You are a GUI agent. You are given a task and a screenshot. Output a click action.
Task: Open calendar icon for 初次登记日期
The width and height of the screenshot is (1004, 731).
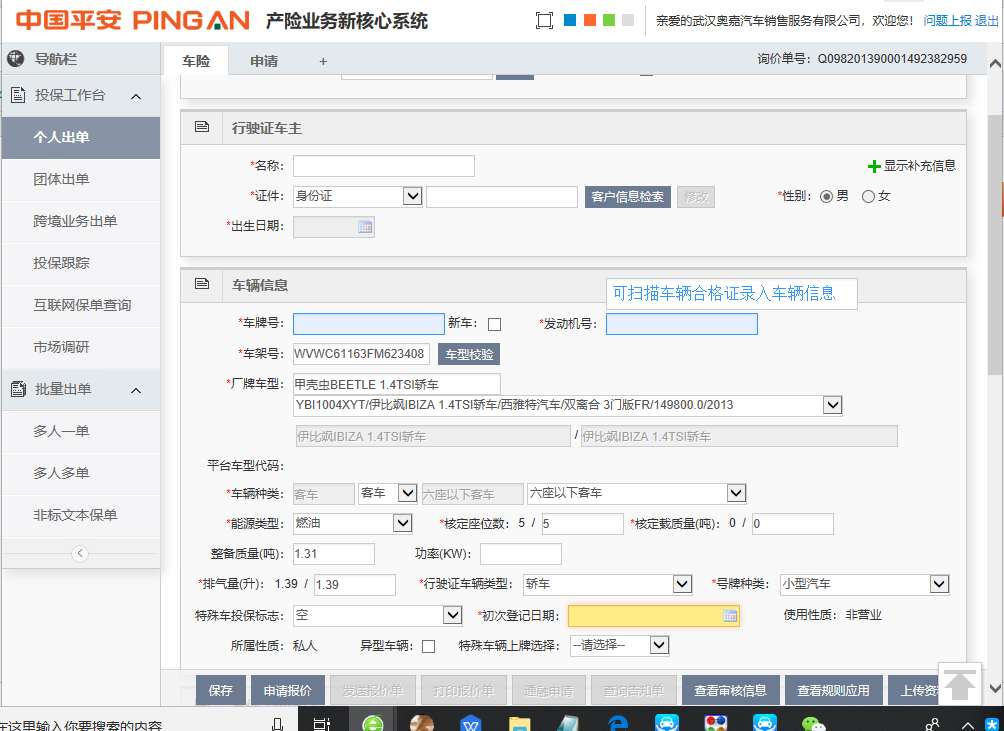tap(730, 616)
